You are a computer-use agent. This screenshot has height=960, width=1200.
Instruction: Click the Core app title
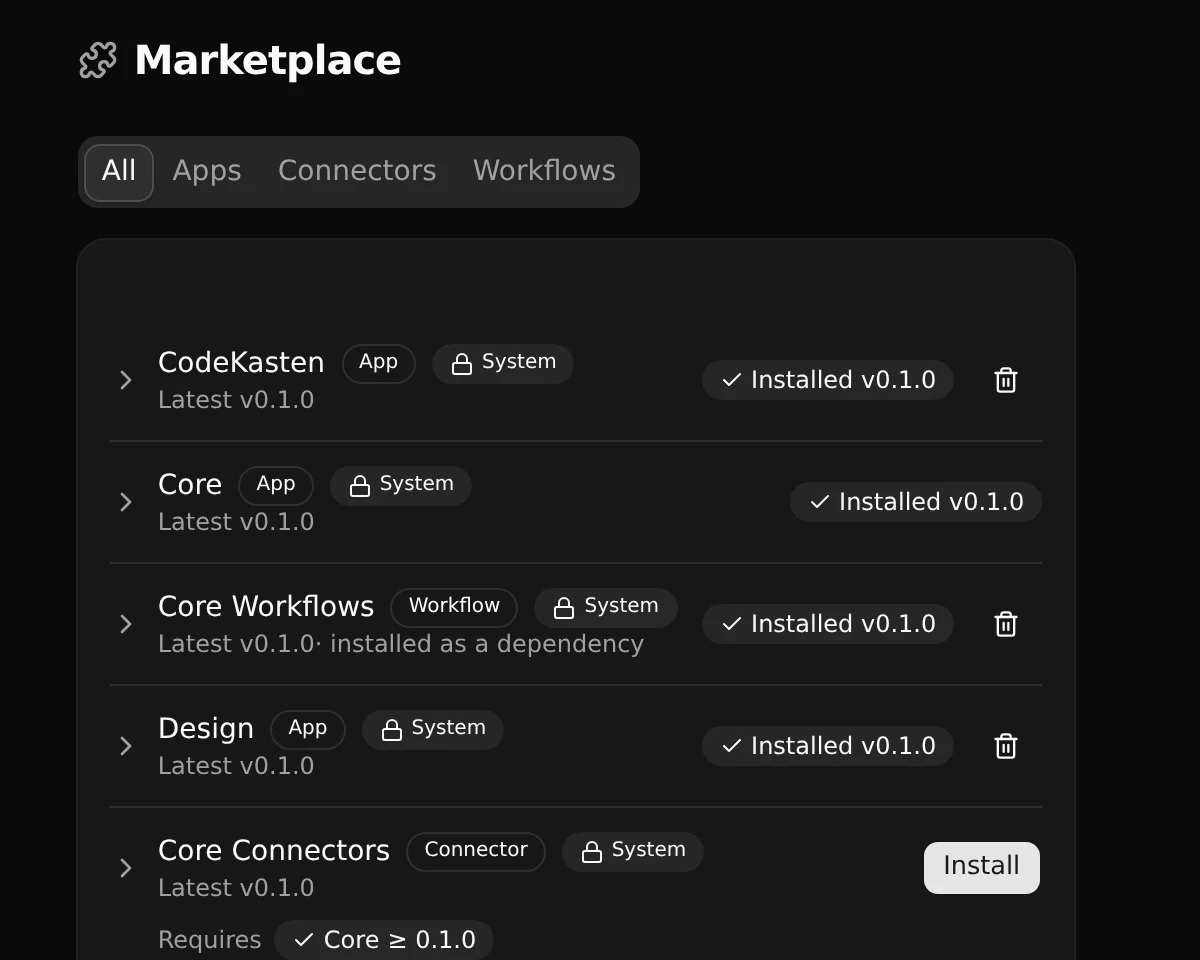pos(190,484)
